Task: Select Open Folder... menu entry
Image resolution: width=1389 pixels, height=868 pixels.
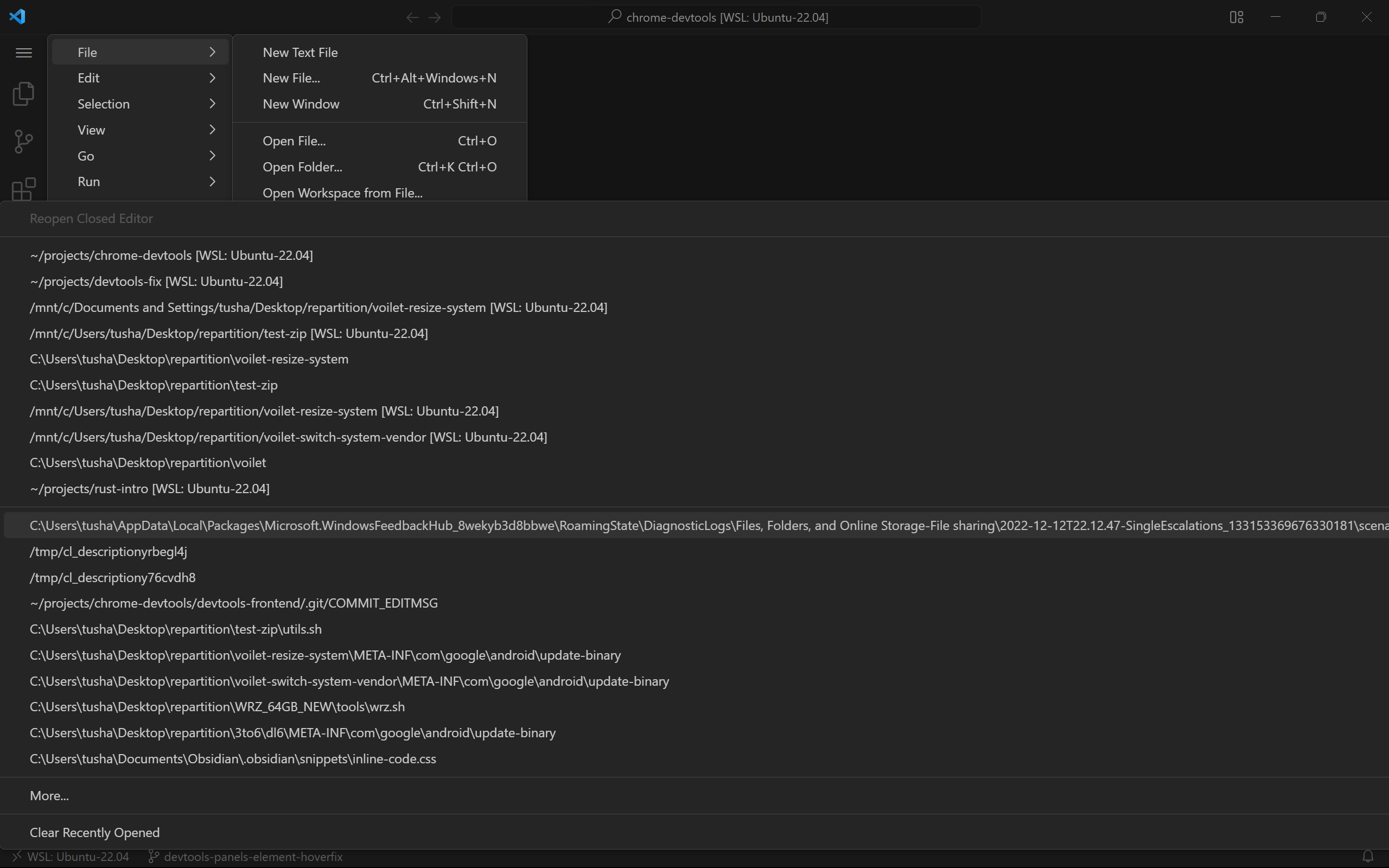Action: (x=379, y=167)
